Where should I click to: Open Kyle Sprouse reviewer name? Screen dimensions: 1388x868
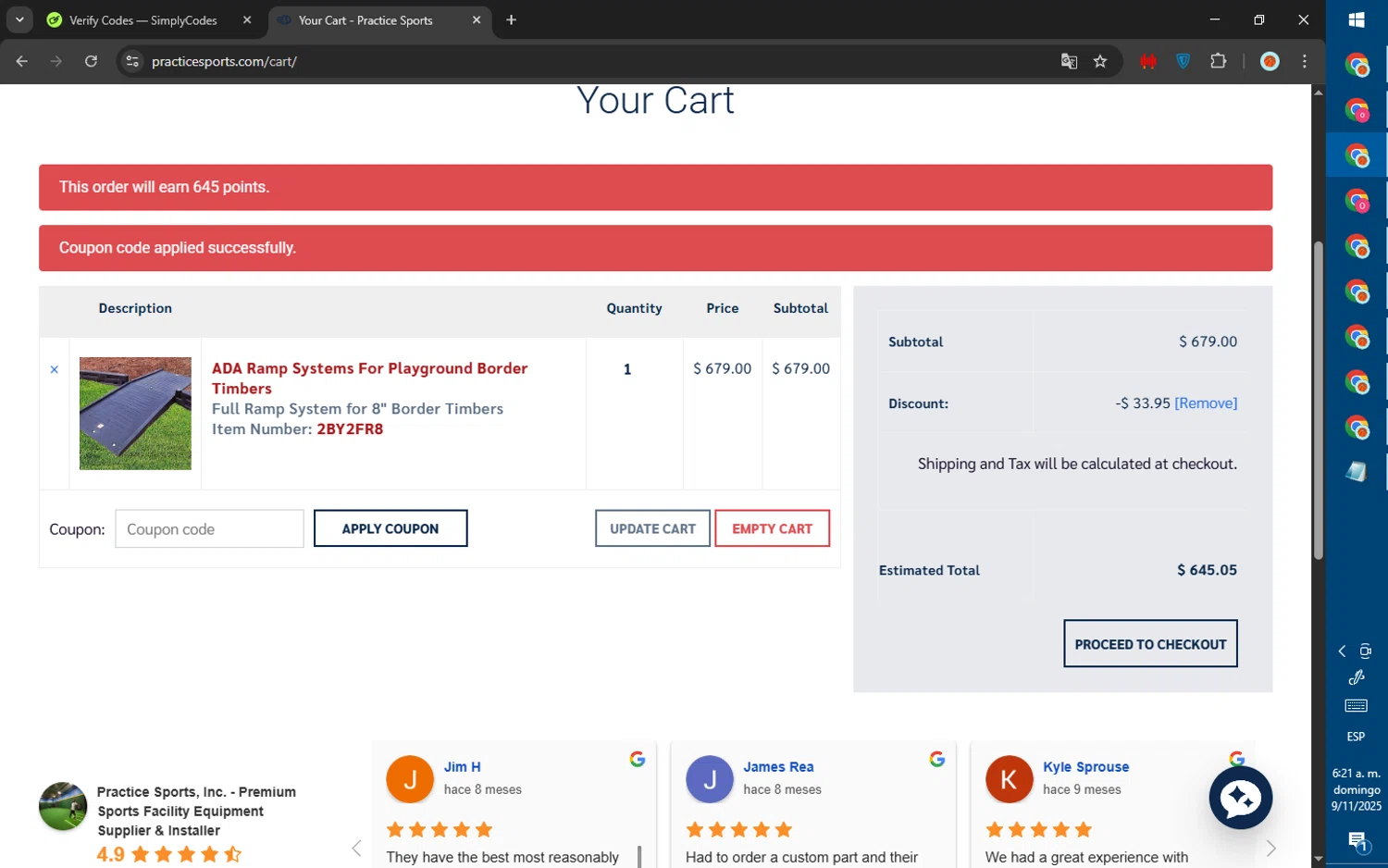click(1085, 766)
